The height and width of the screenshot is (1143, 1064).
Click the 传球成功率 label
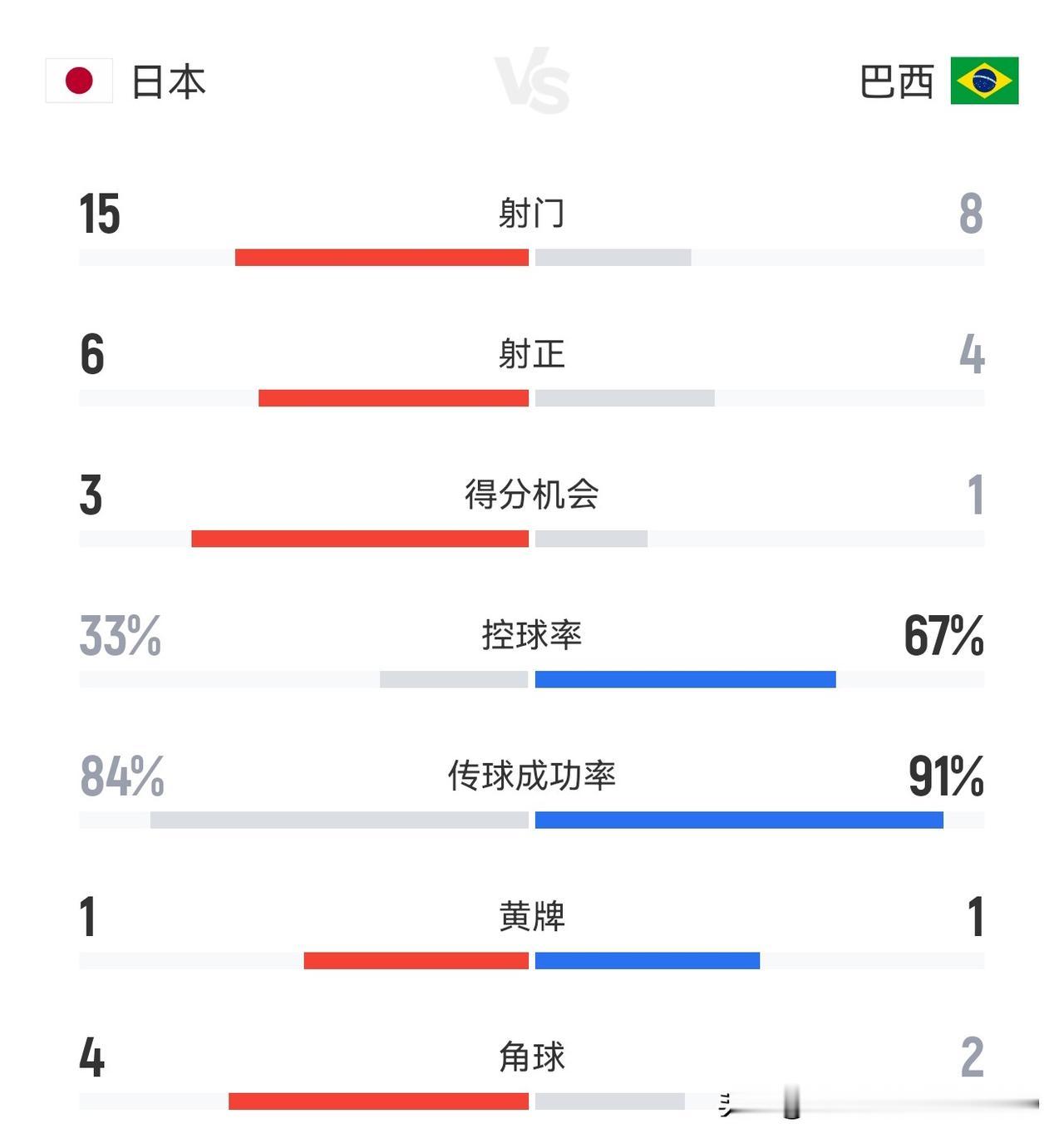coord(532,776)
